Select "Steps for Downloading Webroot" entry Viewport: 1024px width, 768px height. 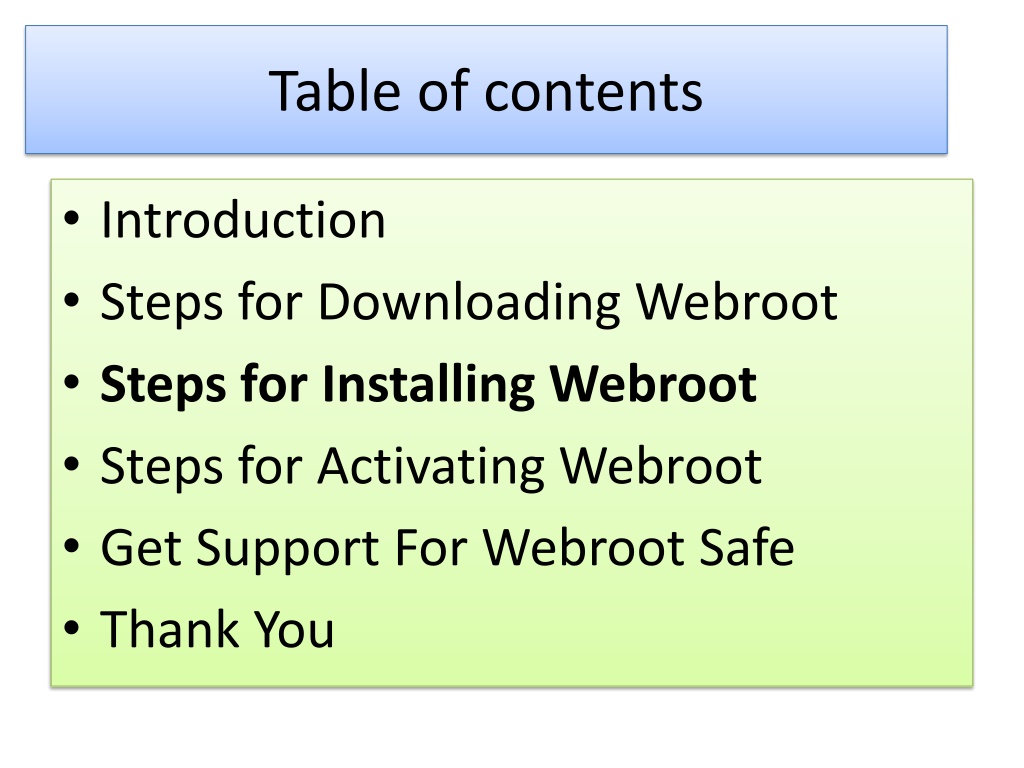click(469, 303)
